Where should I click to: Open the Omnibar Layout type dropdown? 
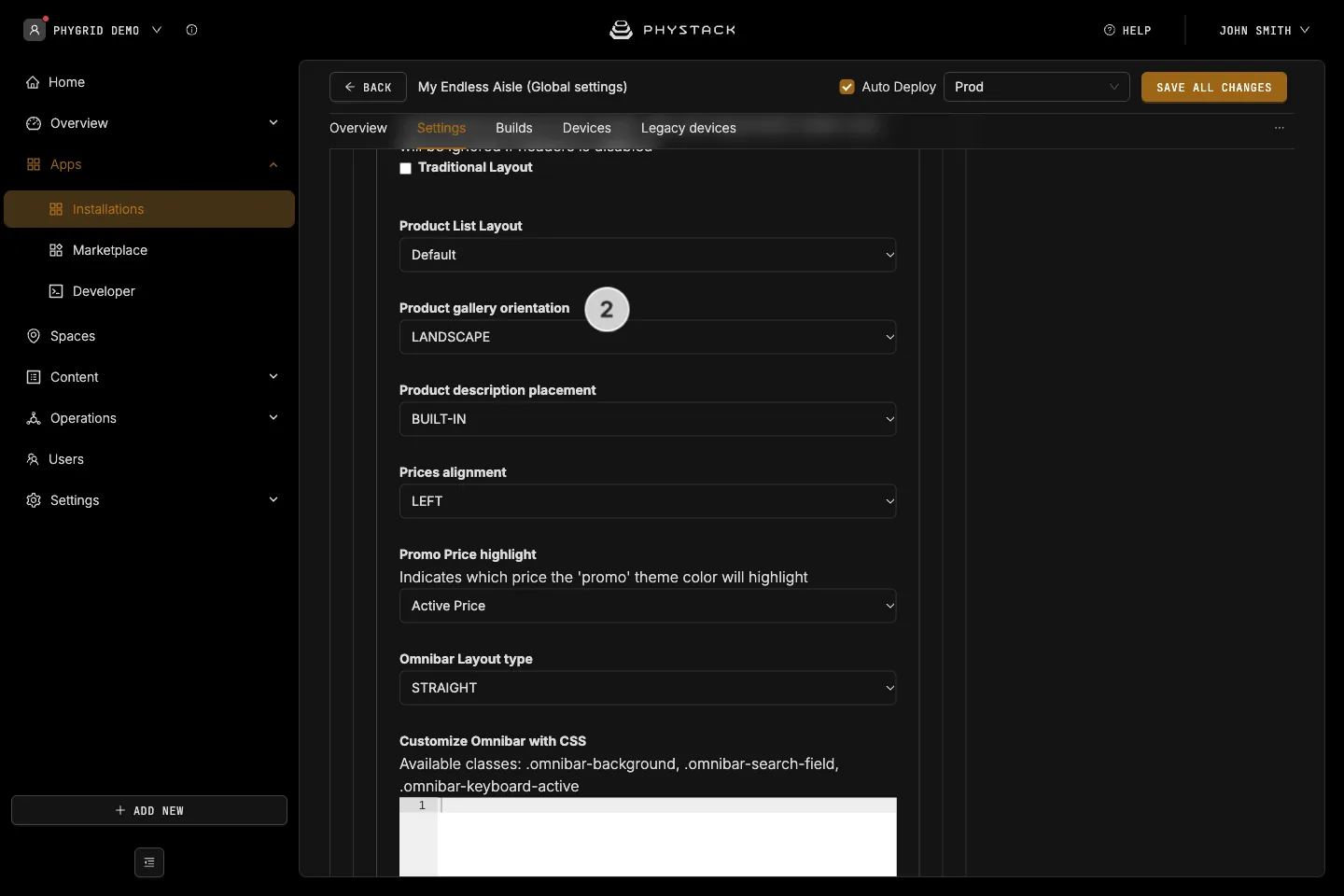point(648,688)
